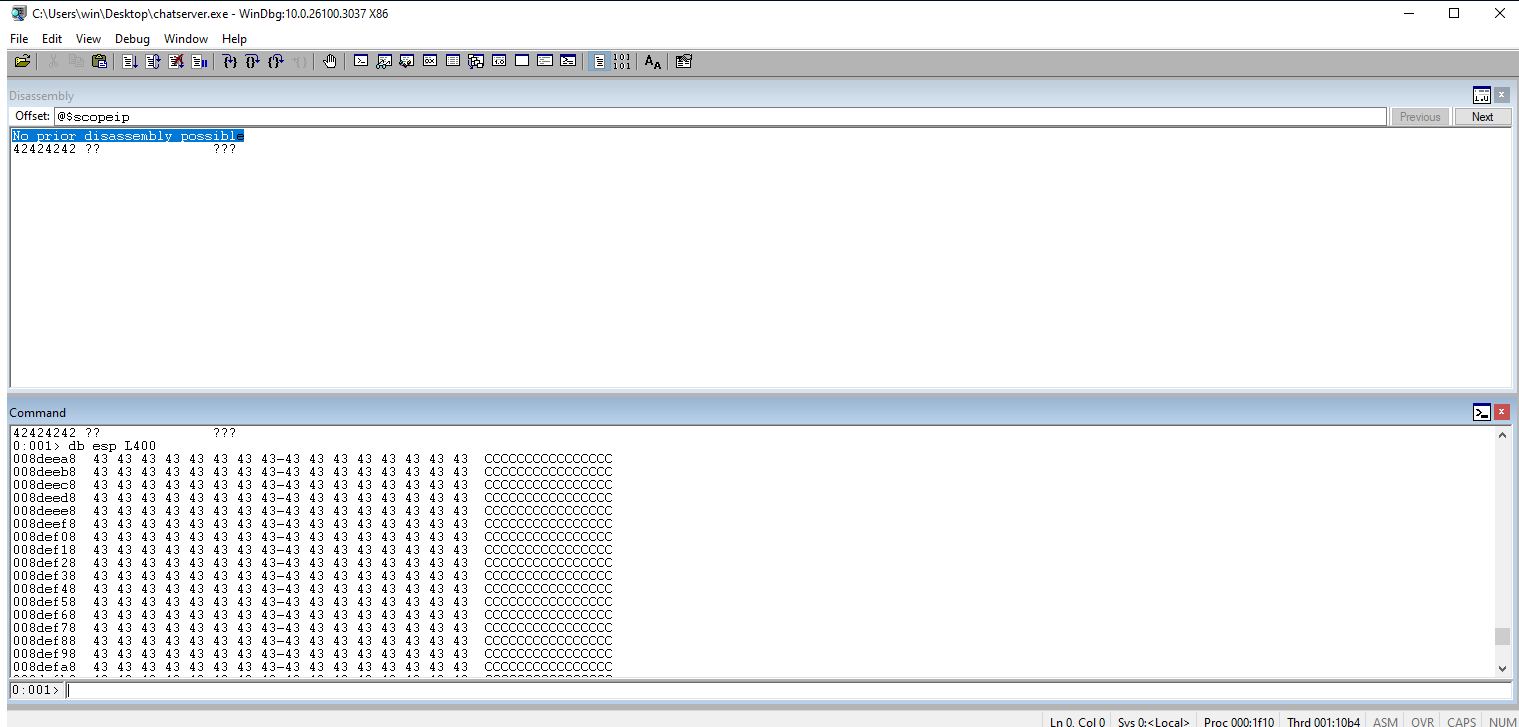Switch to Source mode off (101) button
Viewport: 1519px width, 727px height.
(x=622, y=62)
